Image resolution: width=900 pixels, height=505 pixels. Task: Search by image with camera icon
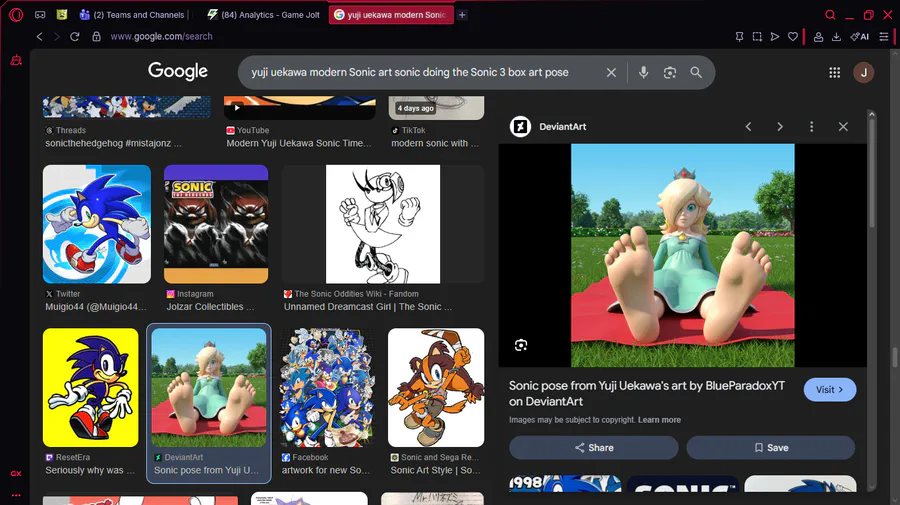pyautogui.click(x=670, y=72)
